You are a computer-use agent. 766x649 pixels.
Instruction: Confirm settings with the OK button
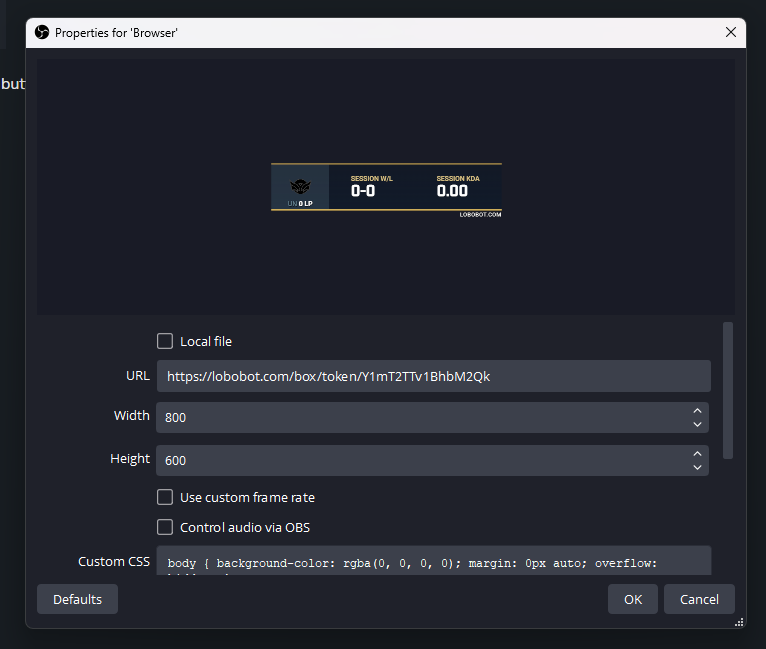click(633, 599)
